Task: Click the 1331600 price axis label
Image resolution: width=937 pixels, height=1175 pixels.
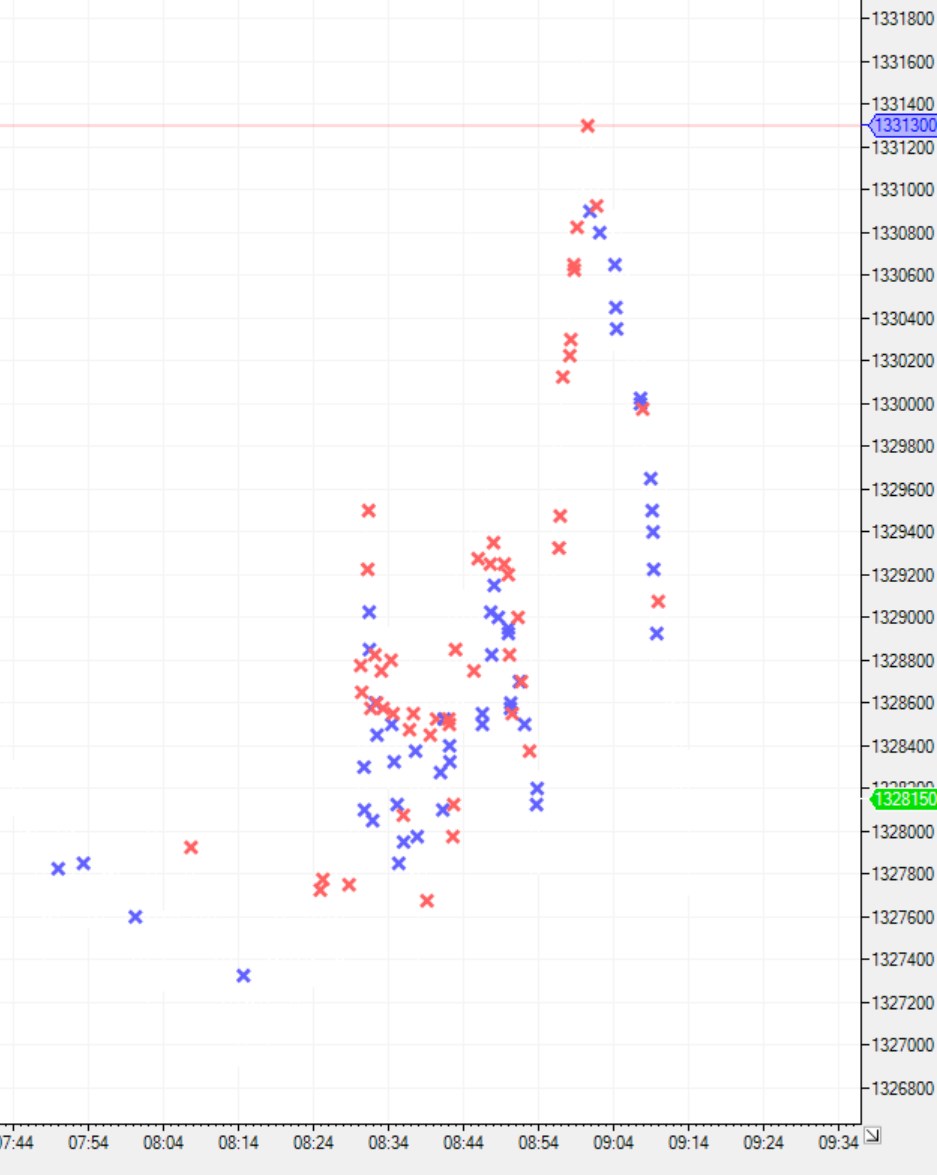Action: 903,61
